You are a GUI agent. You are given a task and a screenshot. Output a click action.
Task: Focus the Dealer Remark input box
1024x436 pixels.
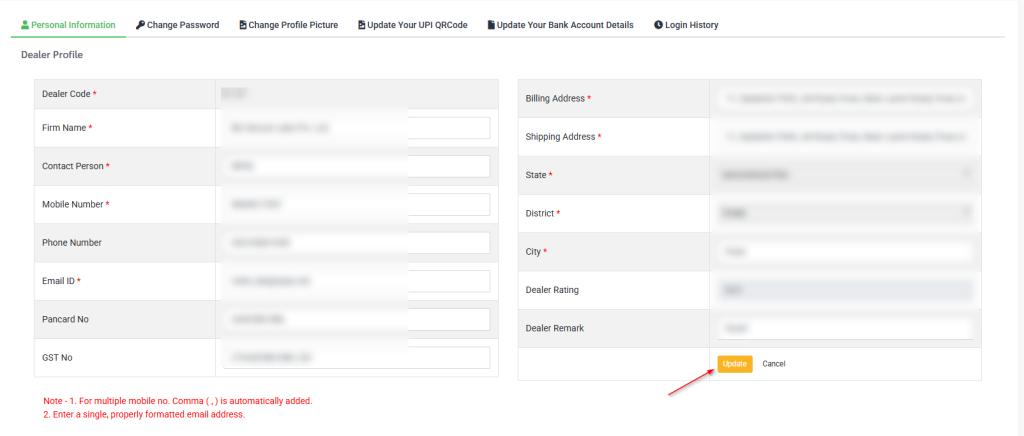pyautogui.click(x=845, y=328)
